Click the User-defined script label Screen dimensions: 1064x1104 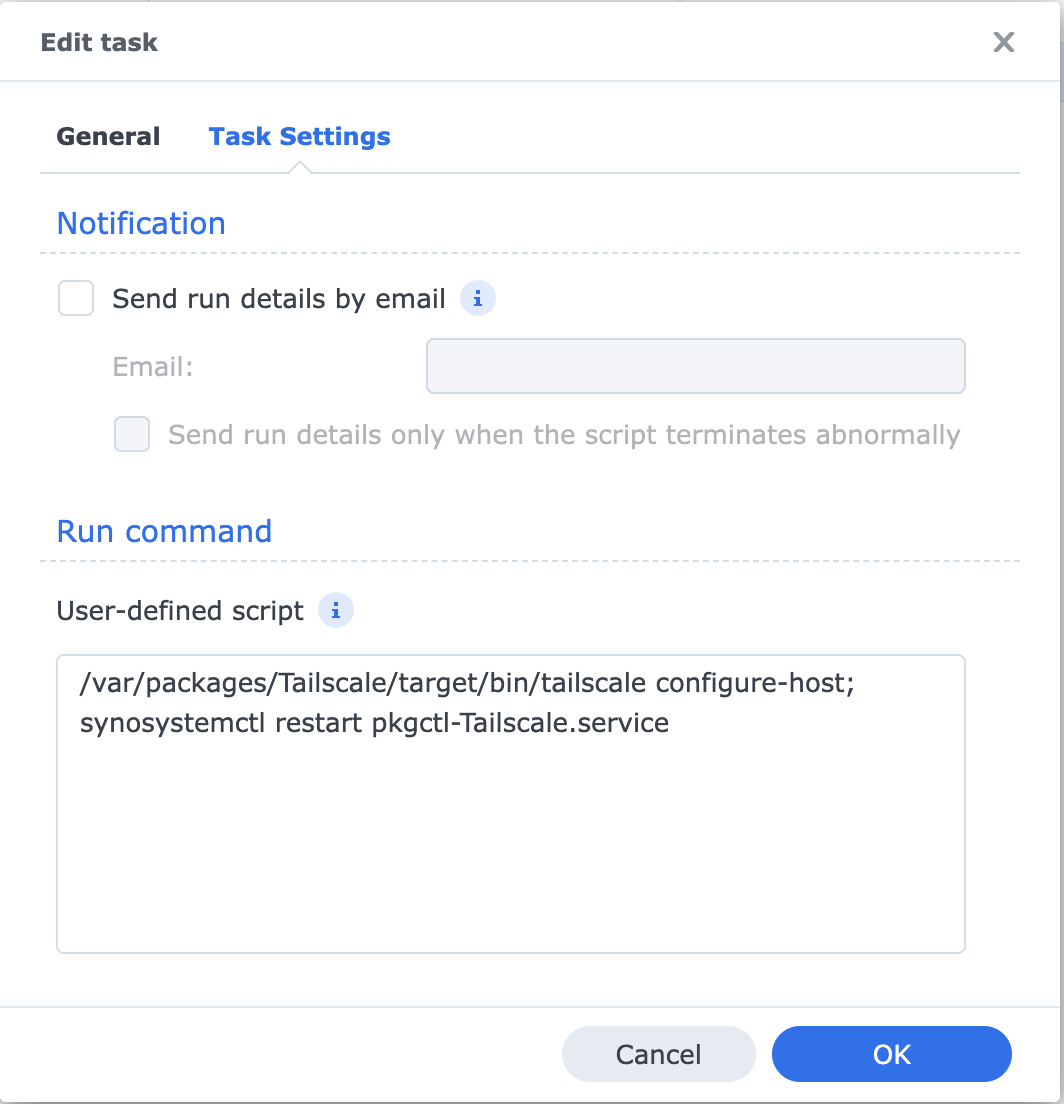[x=178, y=610]
